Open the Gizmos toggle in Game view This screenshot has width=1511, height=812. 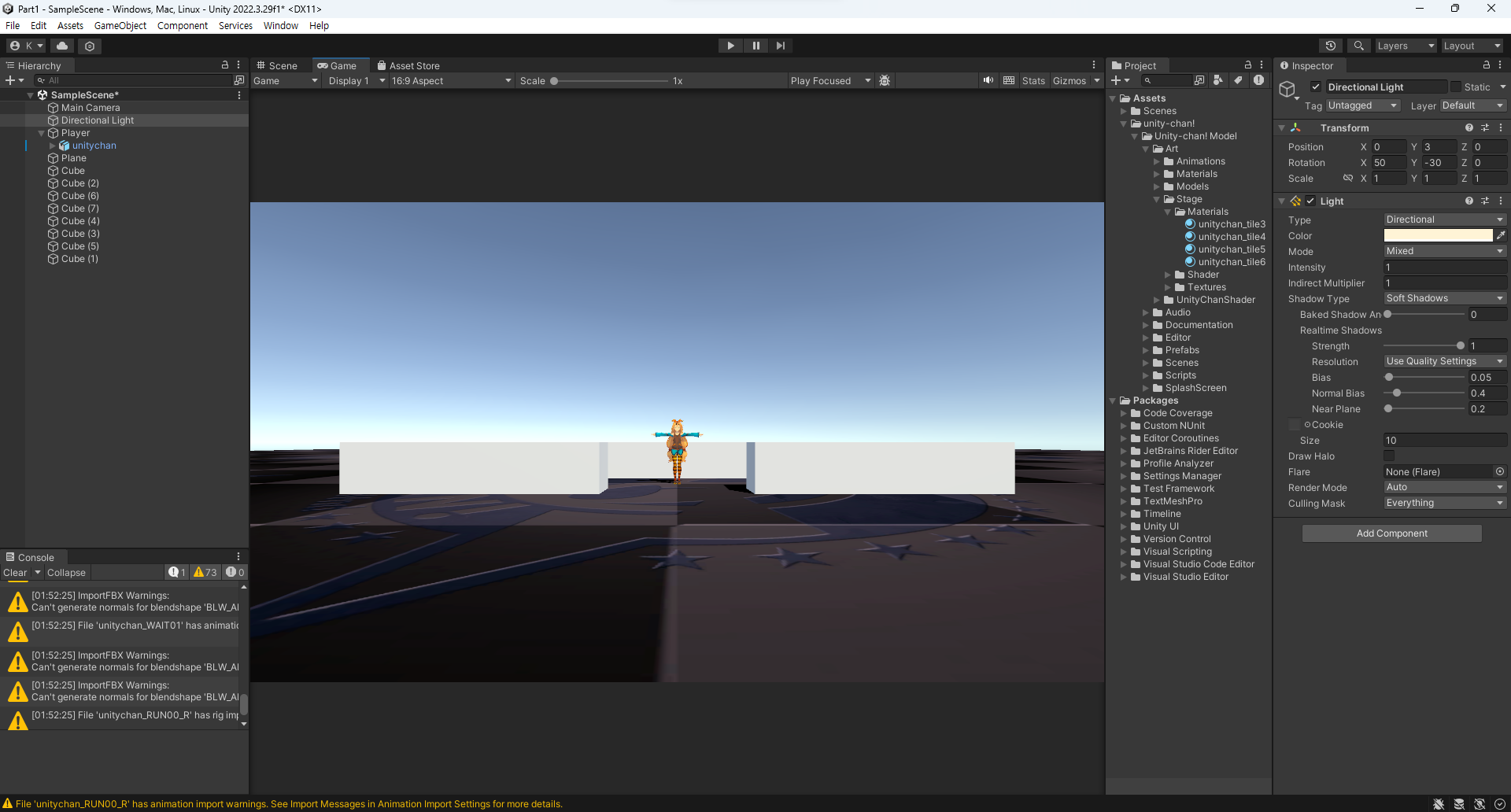1069,80
